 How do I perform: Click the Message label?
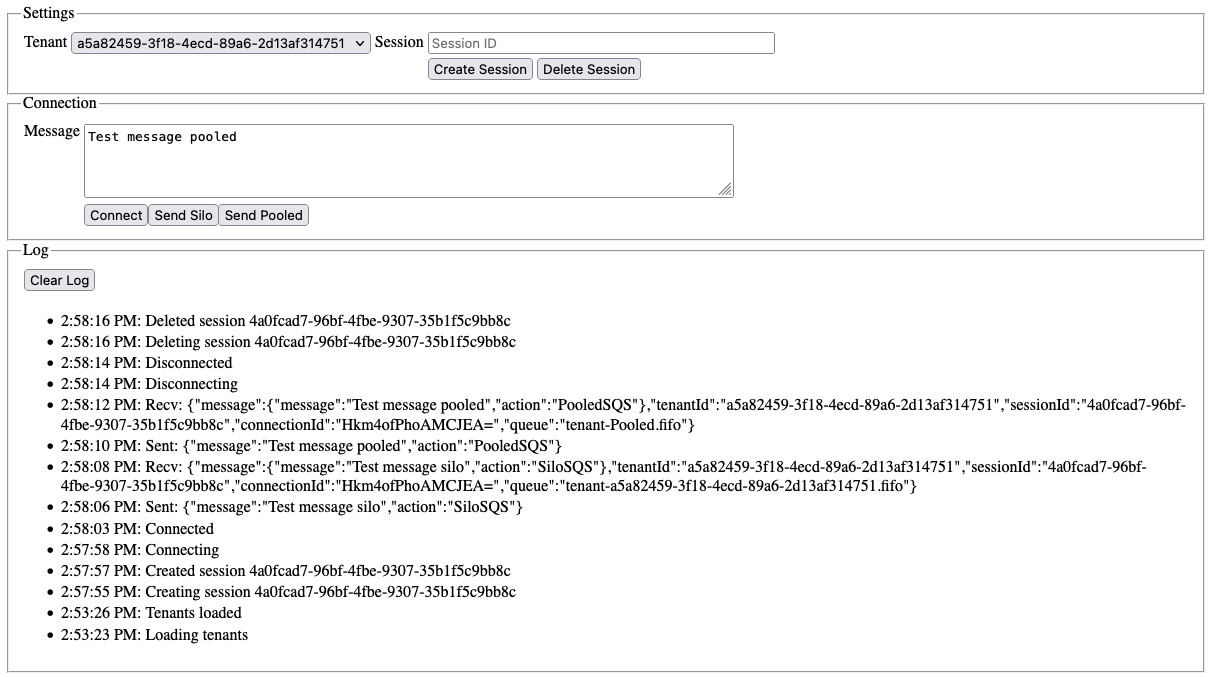tap(52, 131)
